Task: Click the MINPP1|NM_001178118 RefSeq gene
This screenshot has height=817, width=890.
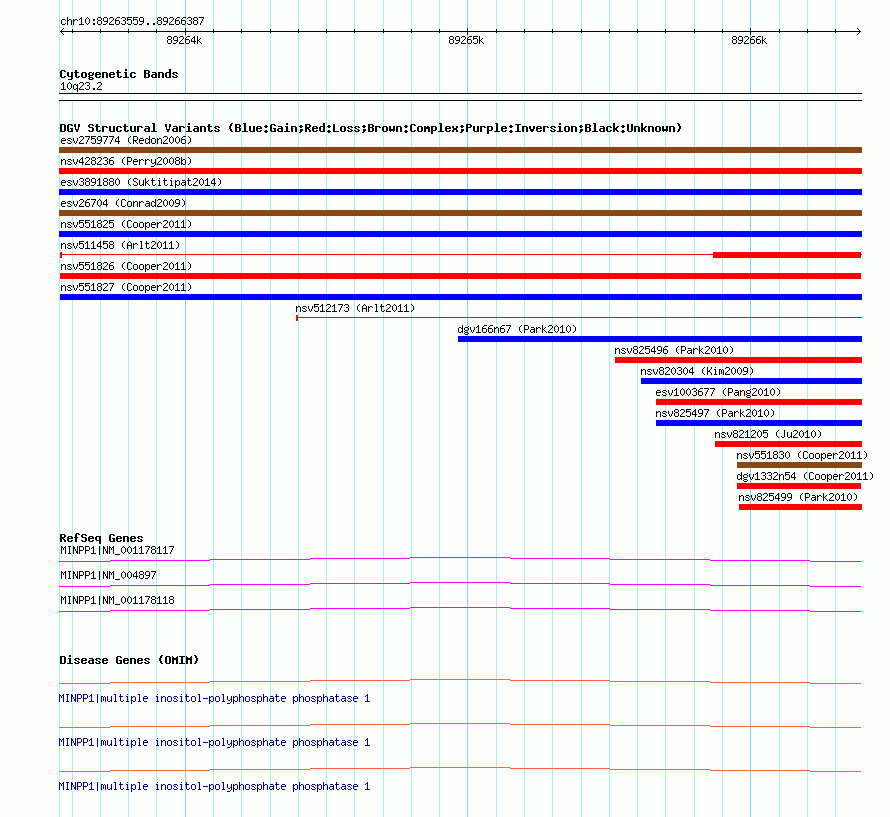Action: tap(117, 600)
